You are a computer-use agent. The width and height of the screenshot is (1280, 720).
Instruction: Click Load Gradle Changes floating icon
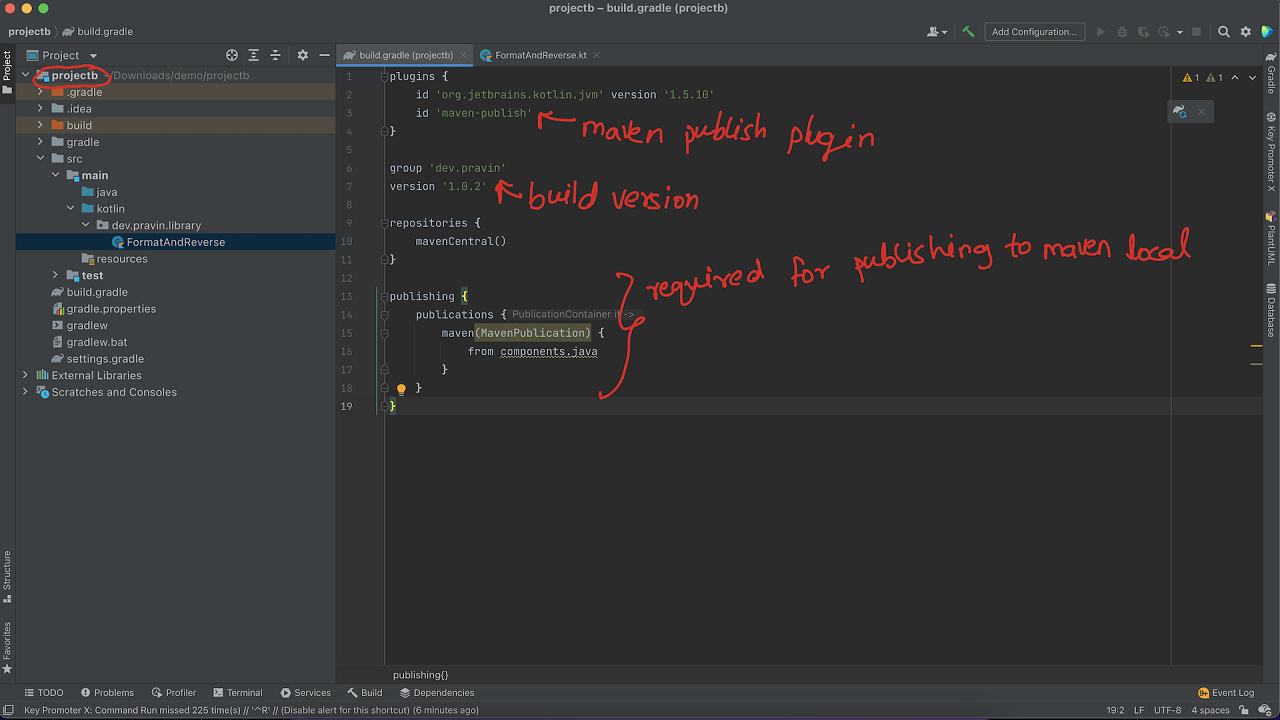1180,111
